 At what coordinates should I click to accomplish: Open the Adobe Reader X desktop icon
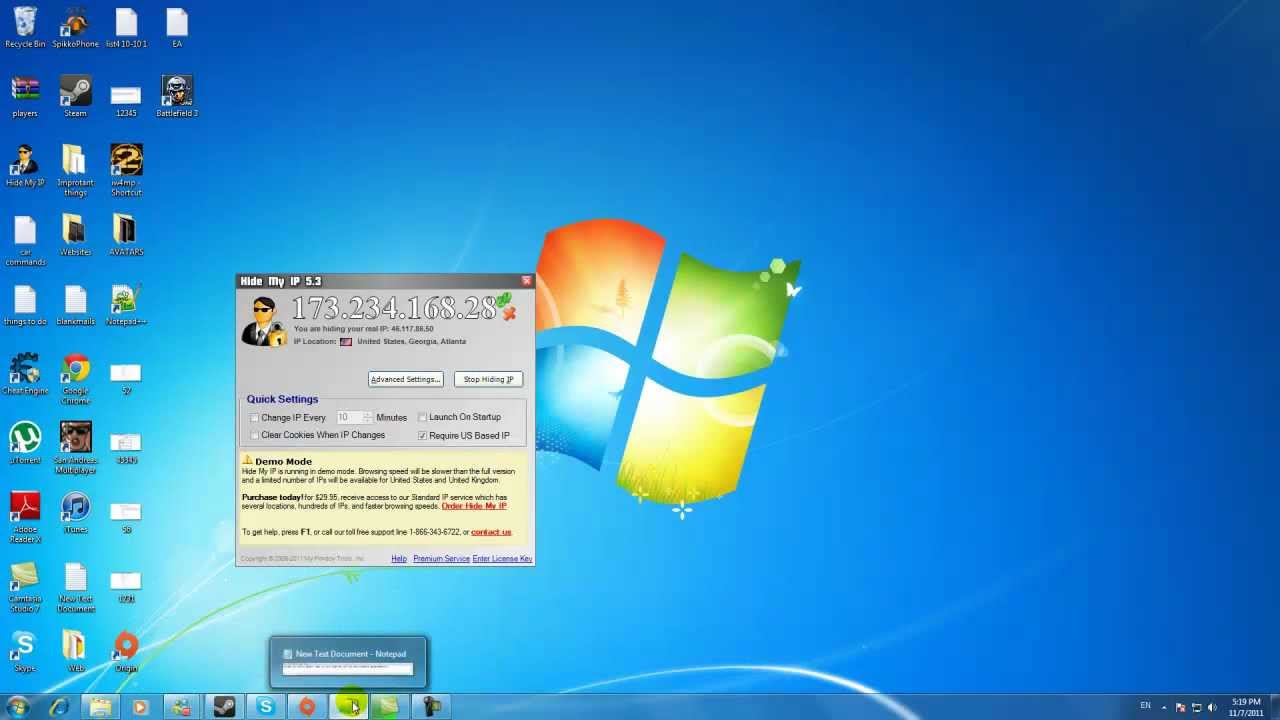coord(25,515)
